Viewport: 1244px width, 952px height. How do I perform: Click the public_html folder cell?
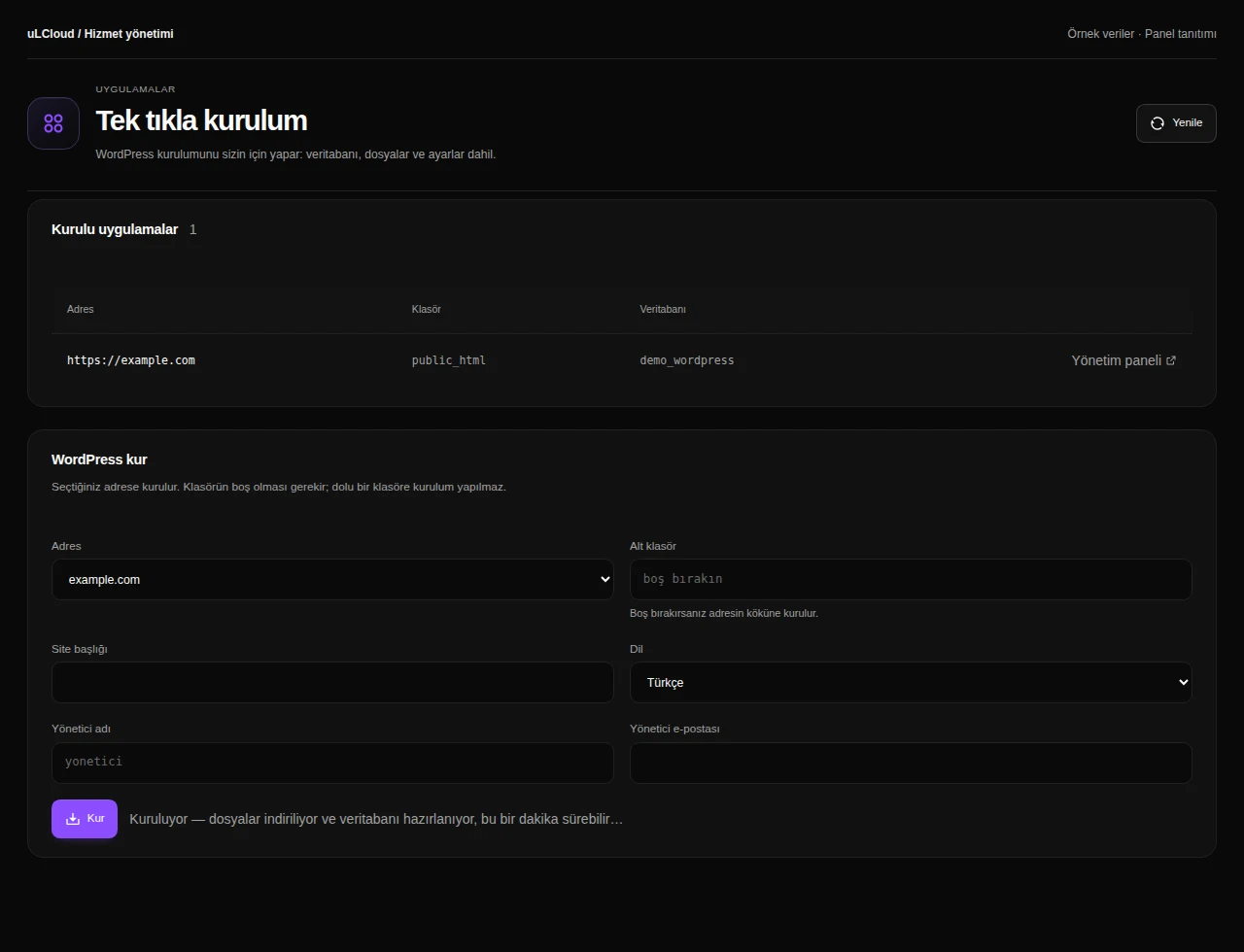tap(449, 360)
